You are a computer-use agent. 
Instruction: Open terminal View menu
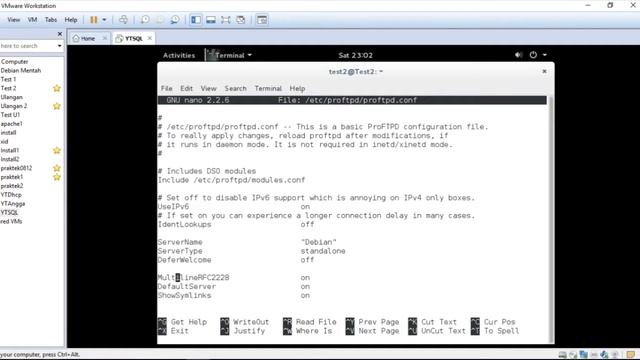coord(209,88)
